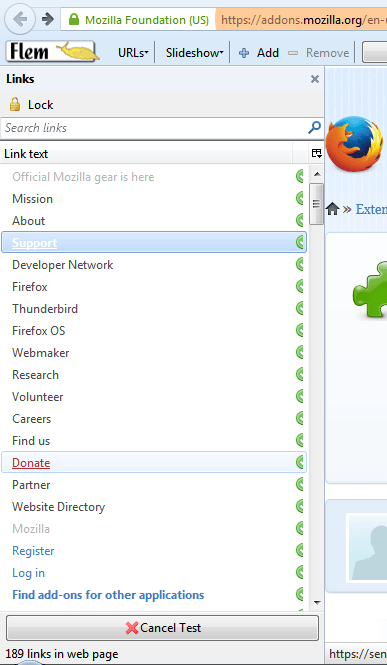Open the column picker icon
The image size is (387, 665).
(316, 154)
